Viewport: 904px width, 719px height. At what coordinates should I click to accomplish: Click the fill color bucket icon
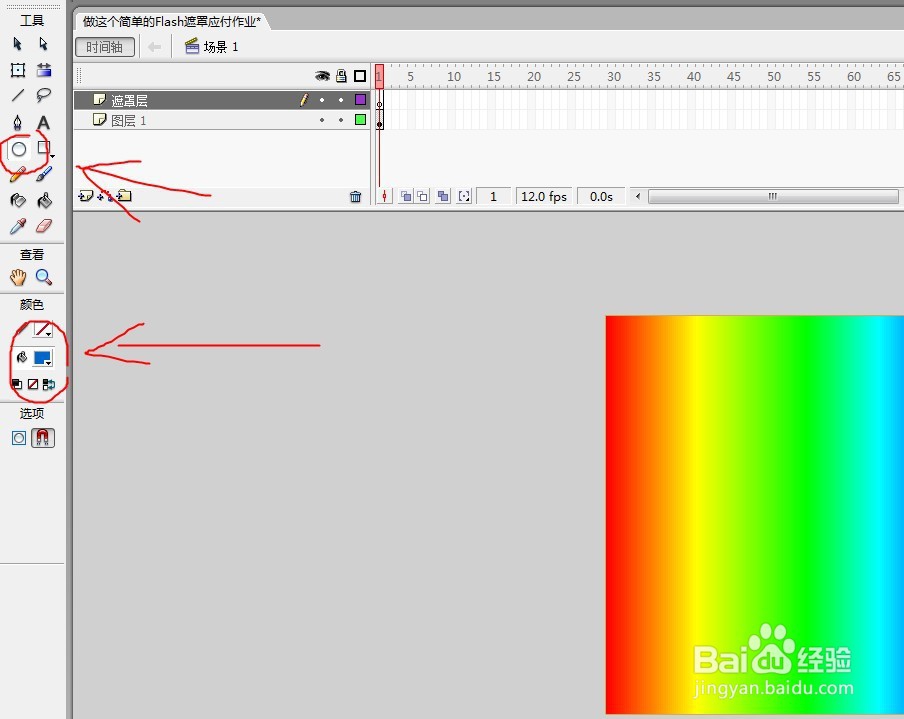click(x=21, y=357)
